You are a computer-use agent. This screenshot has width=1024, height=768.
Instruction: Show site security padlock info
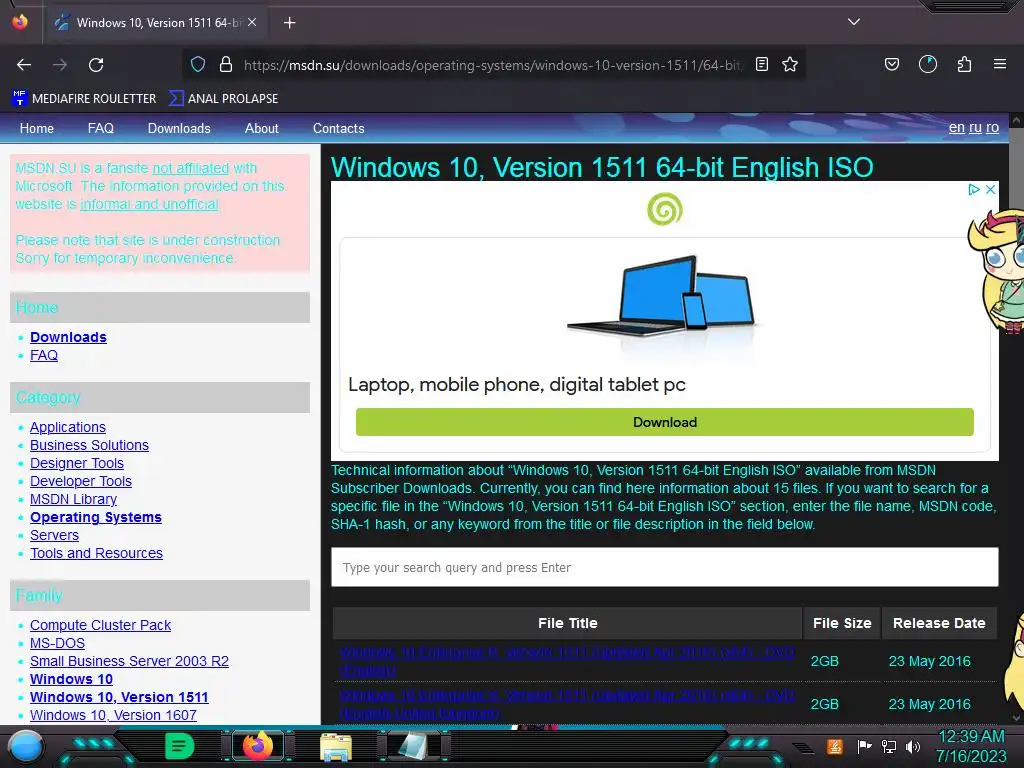click(x=226, y=64)
